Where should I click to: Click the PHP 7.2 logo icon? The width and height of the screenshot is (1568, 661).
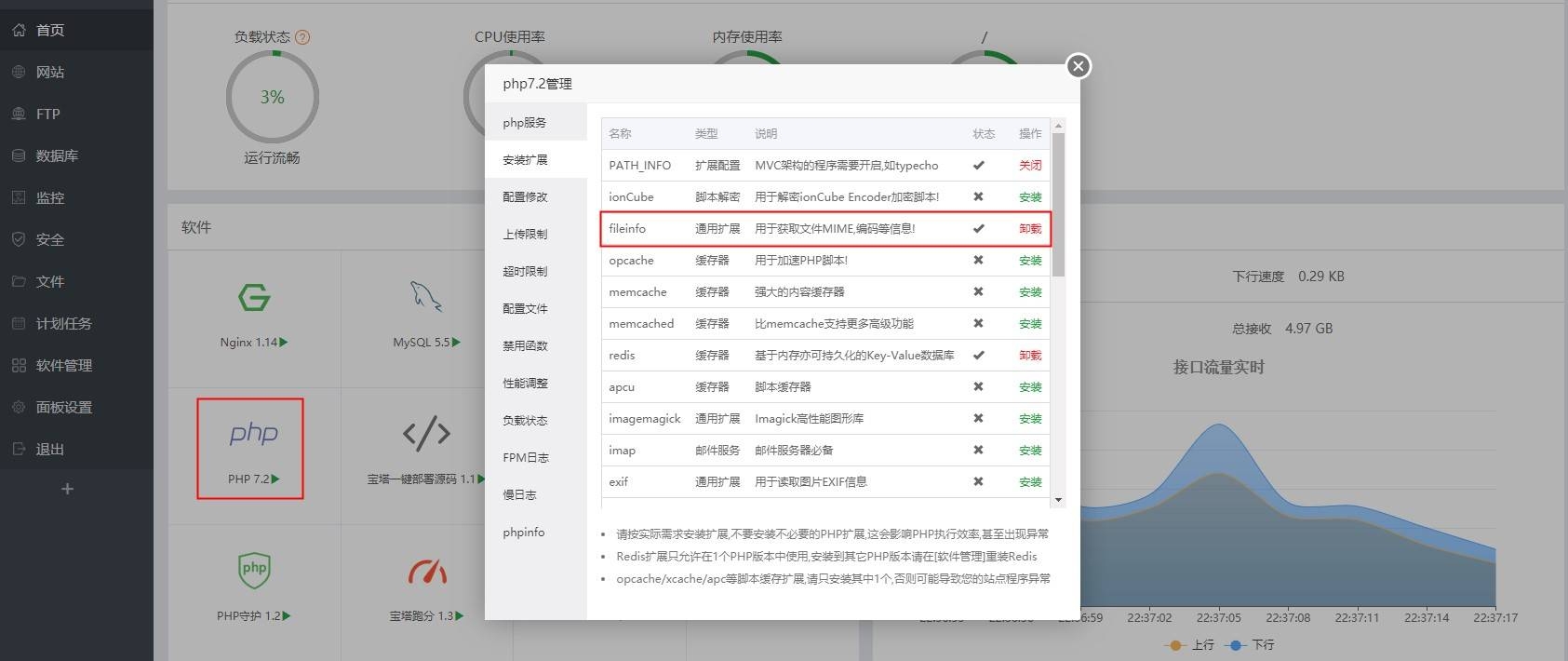[x=253, y=433]
